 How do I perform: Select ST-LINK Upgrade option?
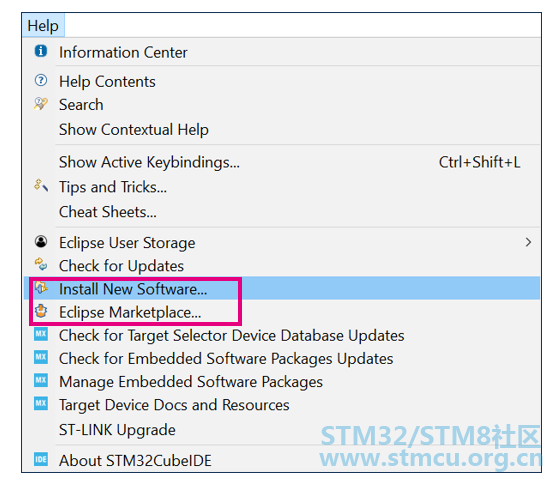(x=117, y=430)
